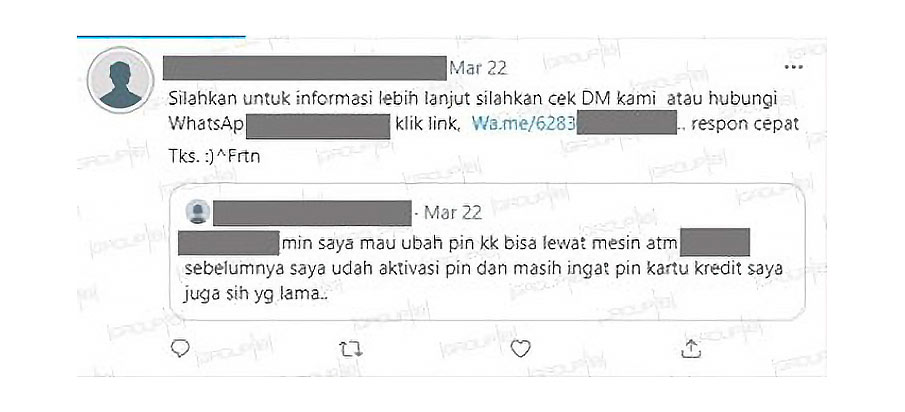This screenshot has width=905, height=412.
Task: Click the redacted username in quoted tweet
Action: point(312,213)
